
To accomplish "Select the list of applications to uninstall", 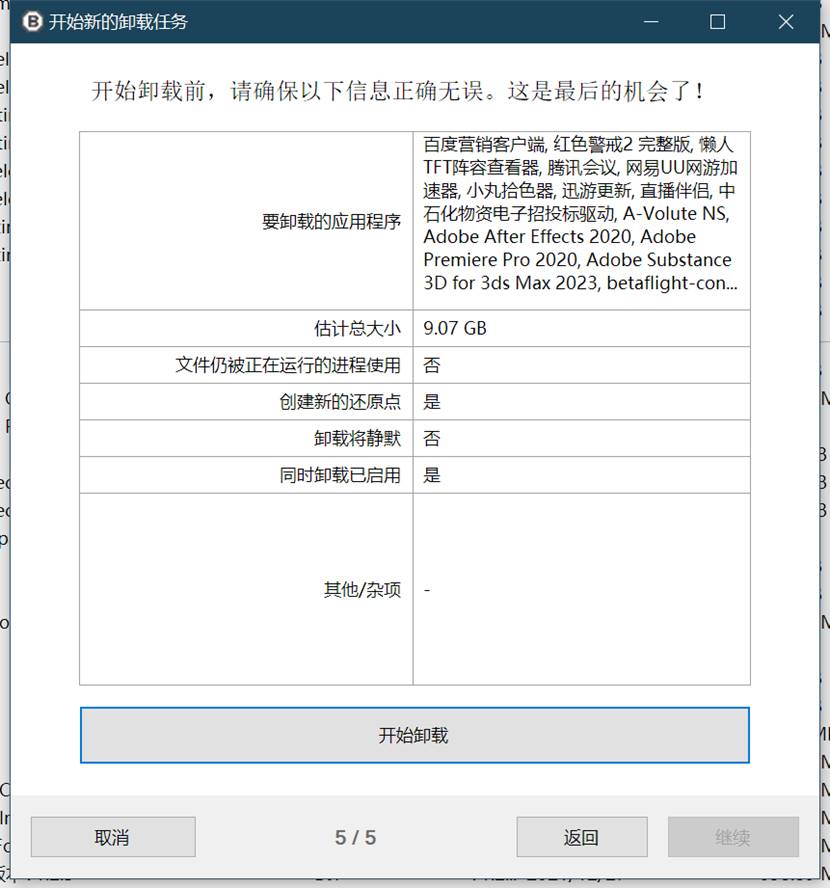I will (x=580, y=214).
